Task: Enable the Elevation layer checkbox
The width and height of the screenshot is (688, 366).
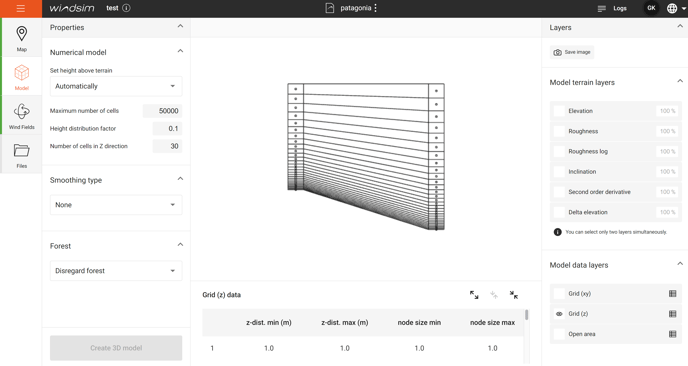Action: click(x=559, y=111)
